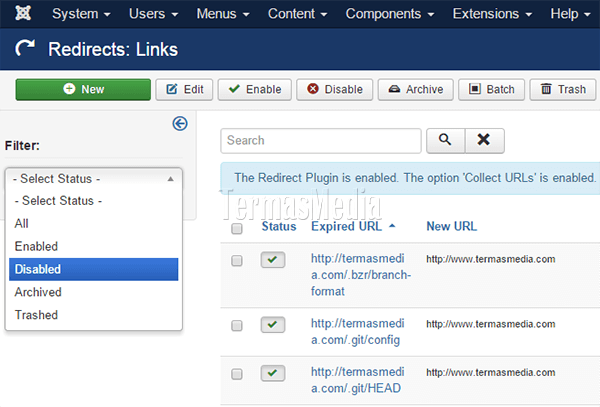Toggle status checkmark for .git/config row

[x=273, y=325]
